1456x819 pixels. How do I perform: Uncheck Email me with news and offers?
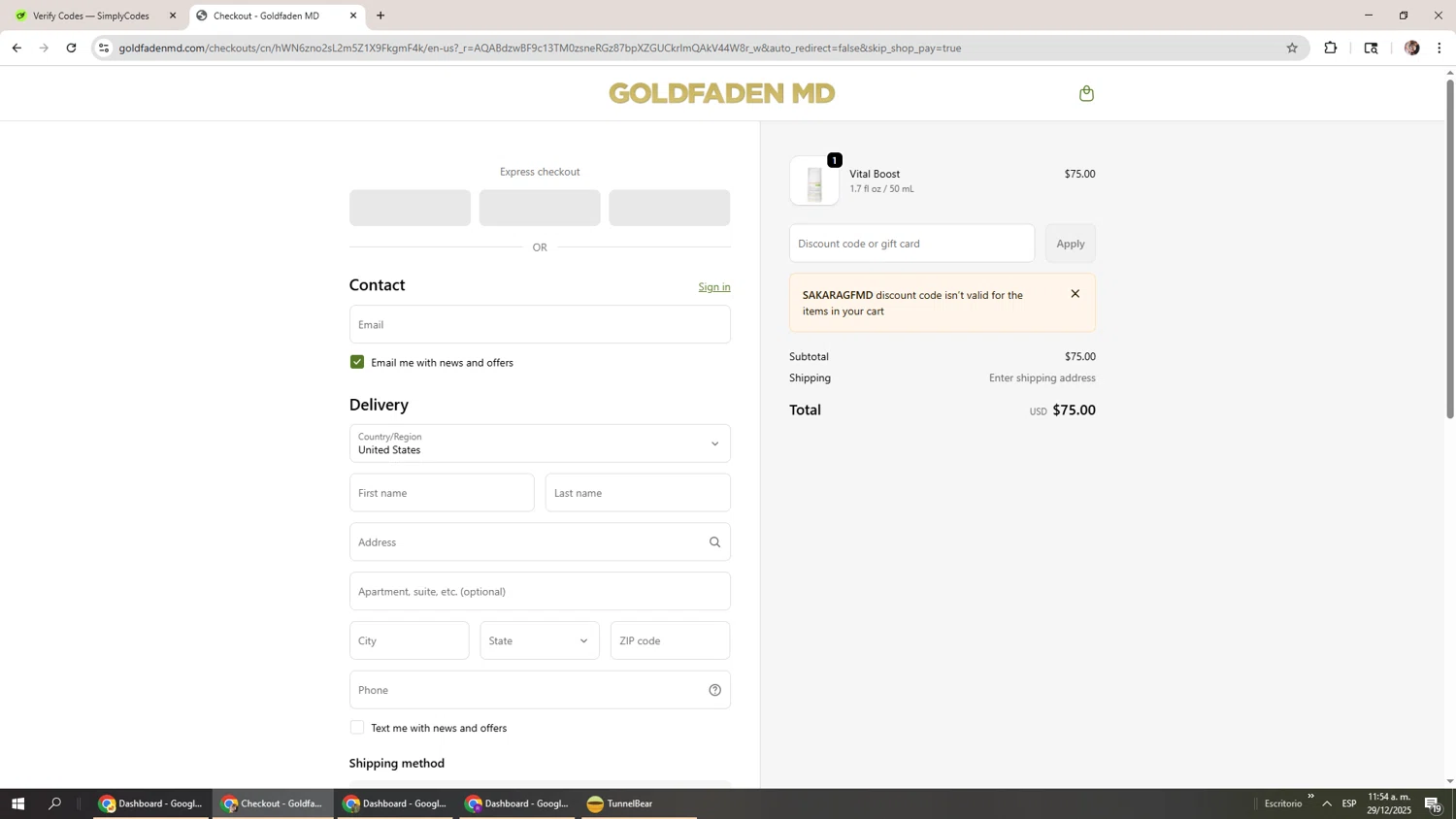(x=357, y=362)
